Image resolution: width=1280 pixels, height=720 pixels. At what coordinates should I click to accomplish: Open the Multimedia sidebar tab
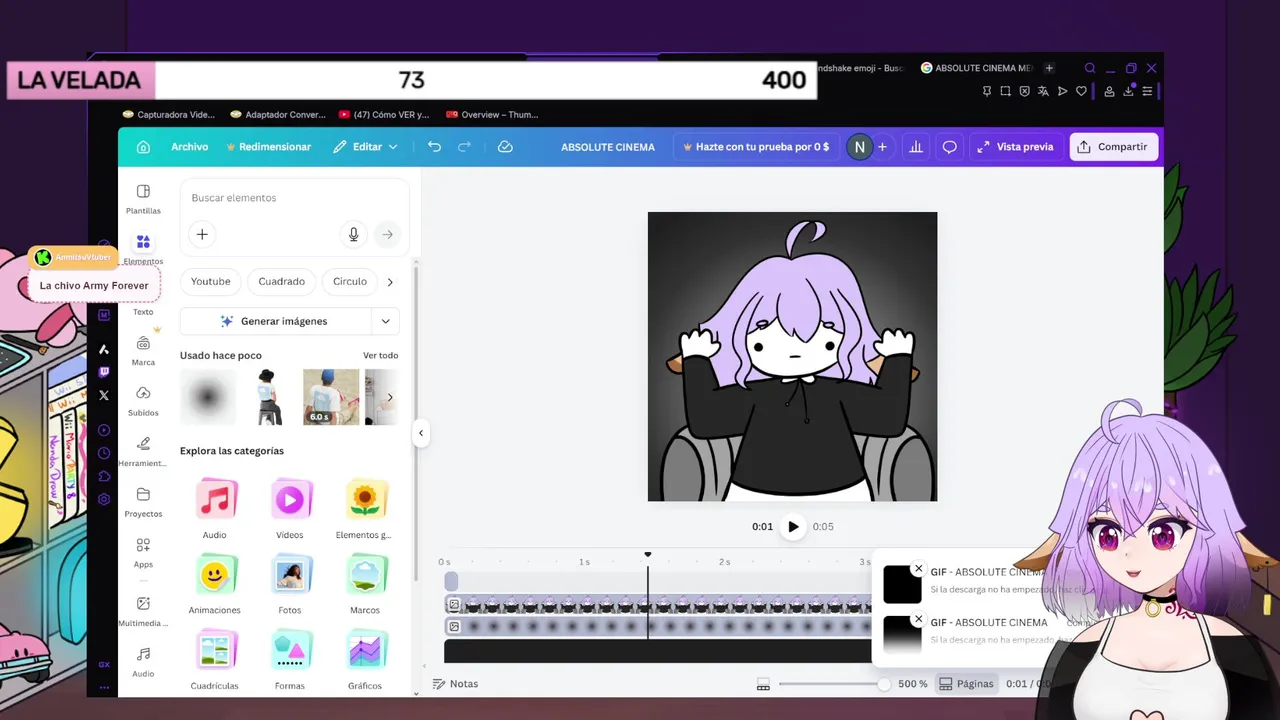click(x=143, y=611)
